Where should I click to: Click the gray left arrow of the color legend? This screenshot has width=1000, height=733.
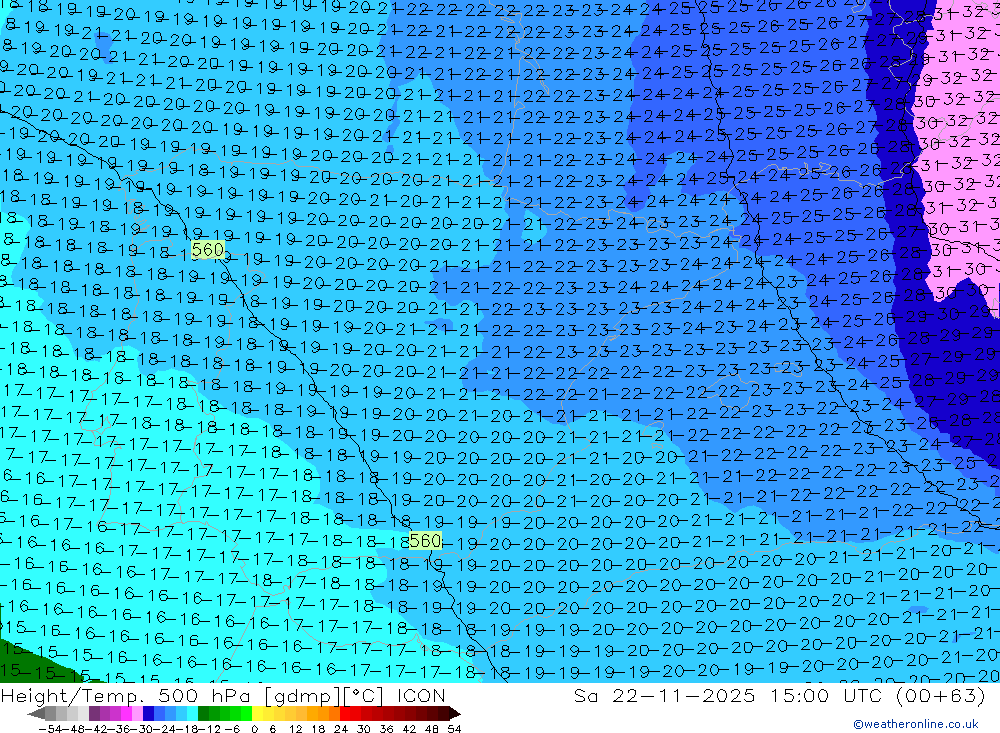pos(36,714)
